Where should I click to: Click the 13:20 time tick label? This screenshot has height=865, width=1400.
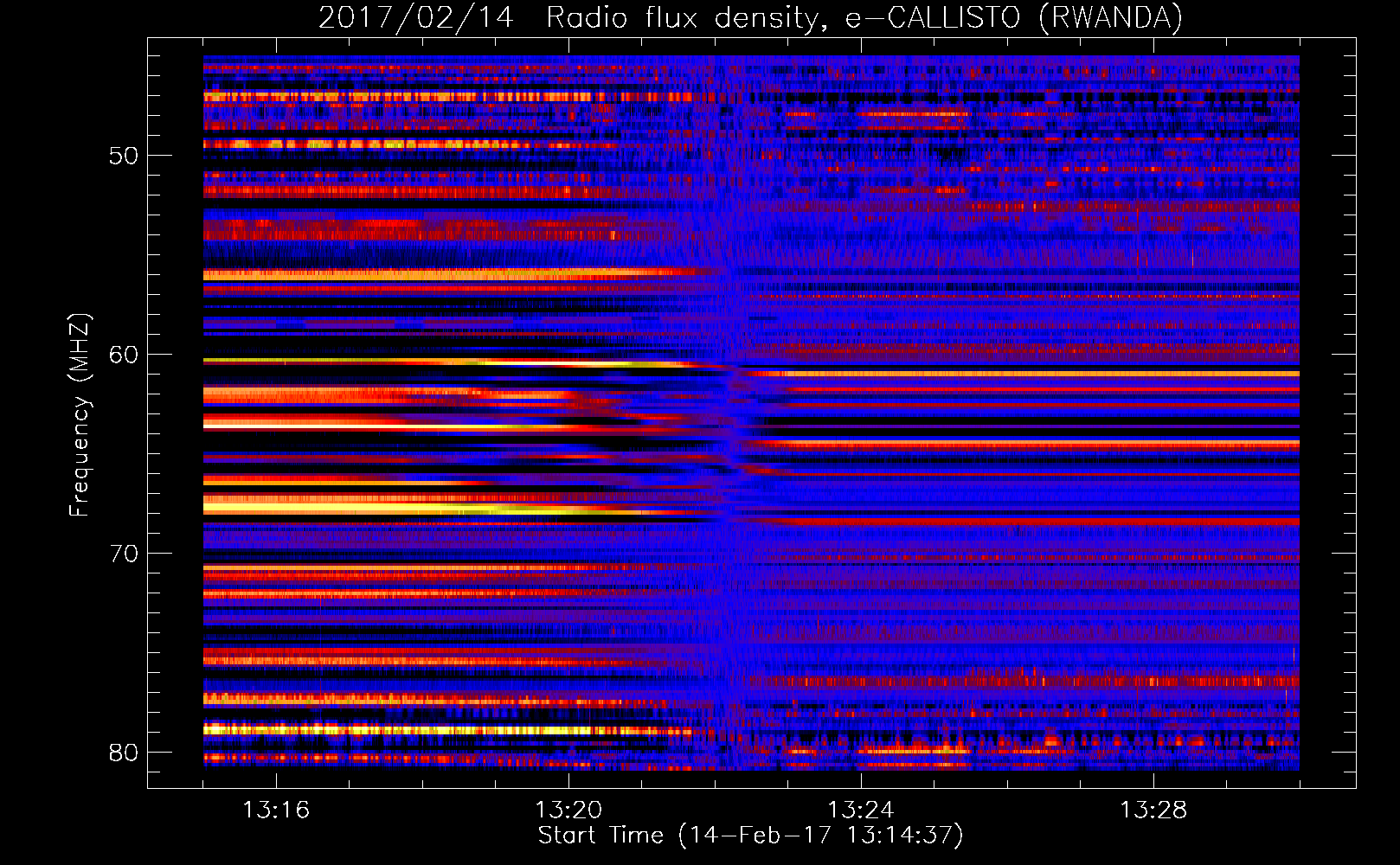coord(568,811)
